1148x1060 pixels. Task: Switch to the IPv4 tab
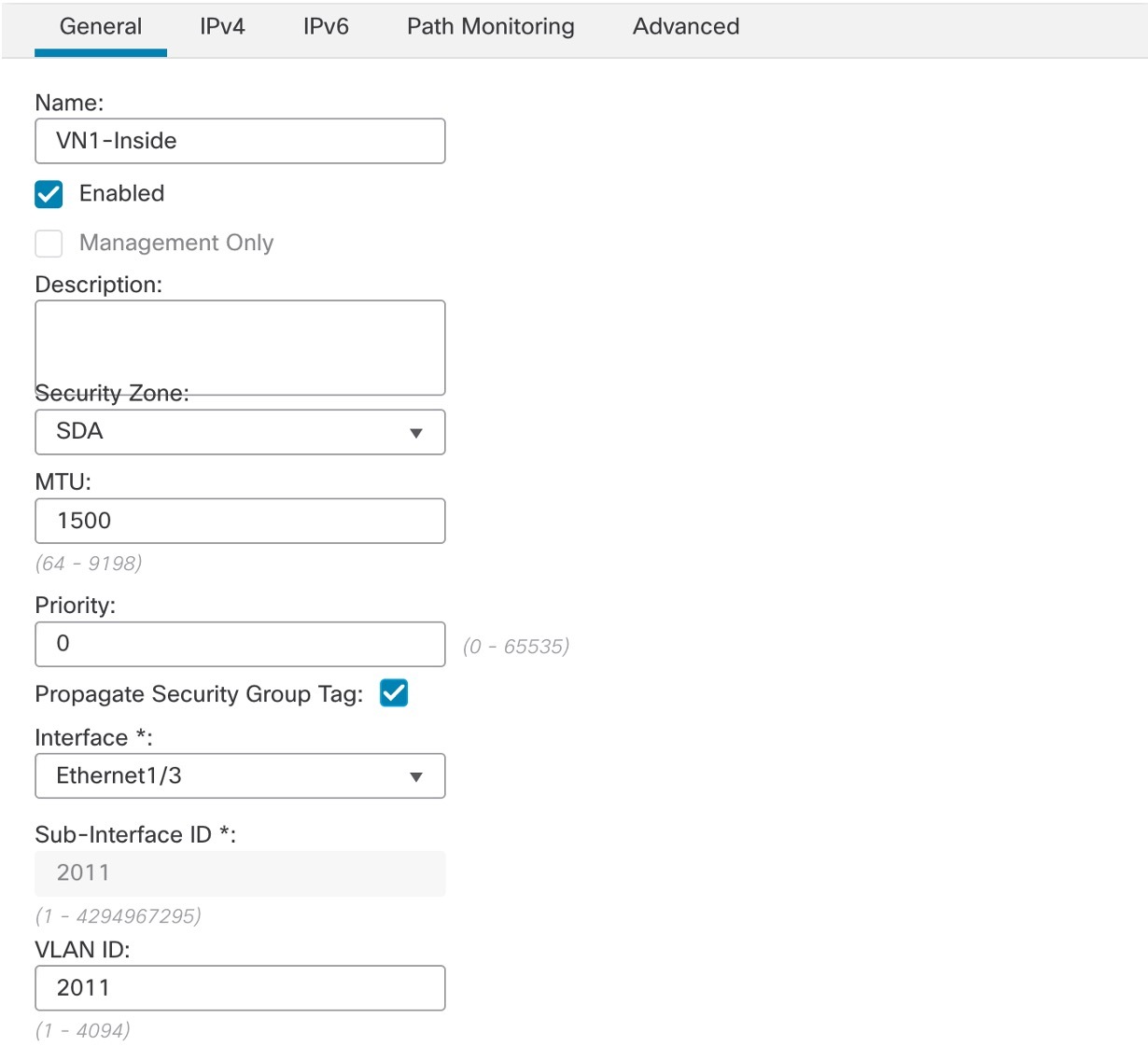click(223, 26)
